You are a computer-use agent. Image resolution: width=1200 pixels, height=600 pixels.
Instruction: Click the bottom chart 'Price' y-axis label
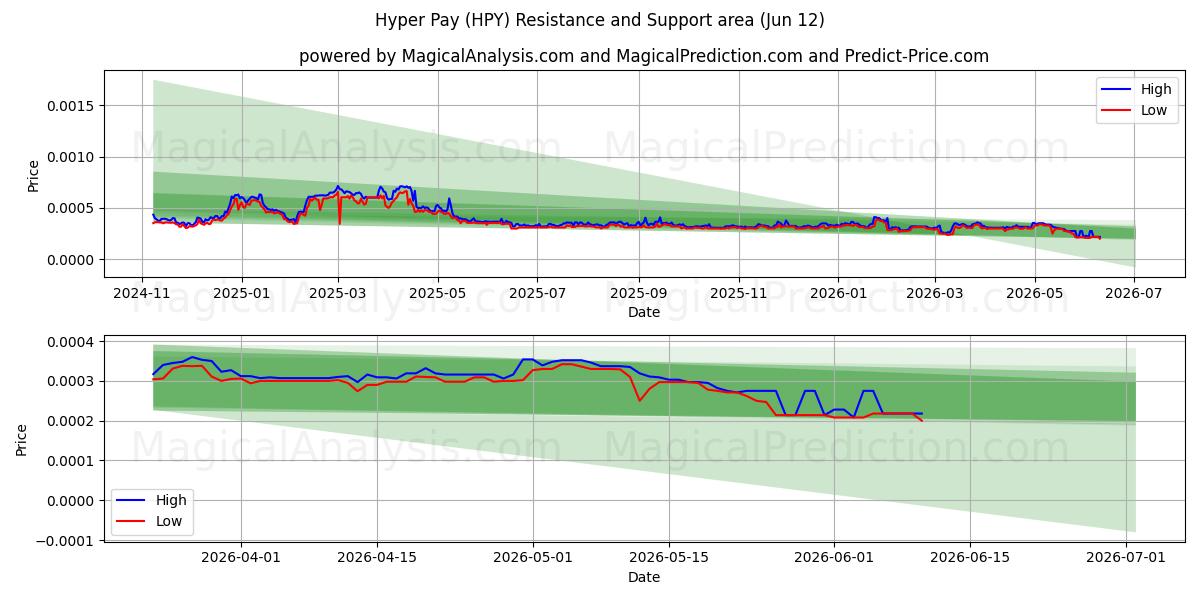tap(22, 439)
